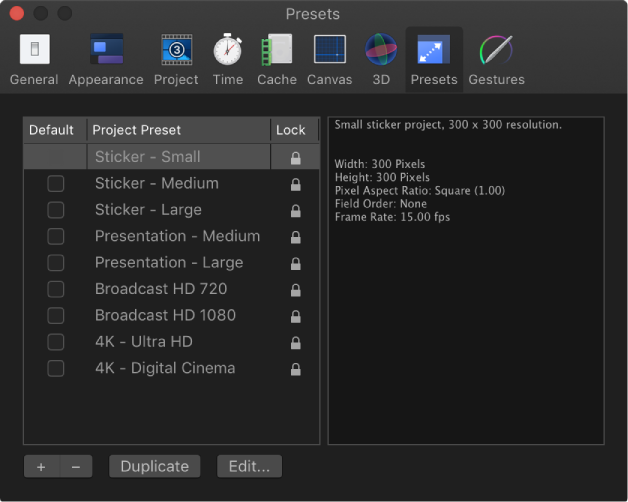Screen dimensions: 628x502
Task: Open the Canvas preferences grid icon
Action: (330, 49)
